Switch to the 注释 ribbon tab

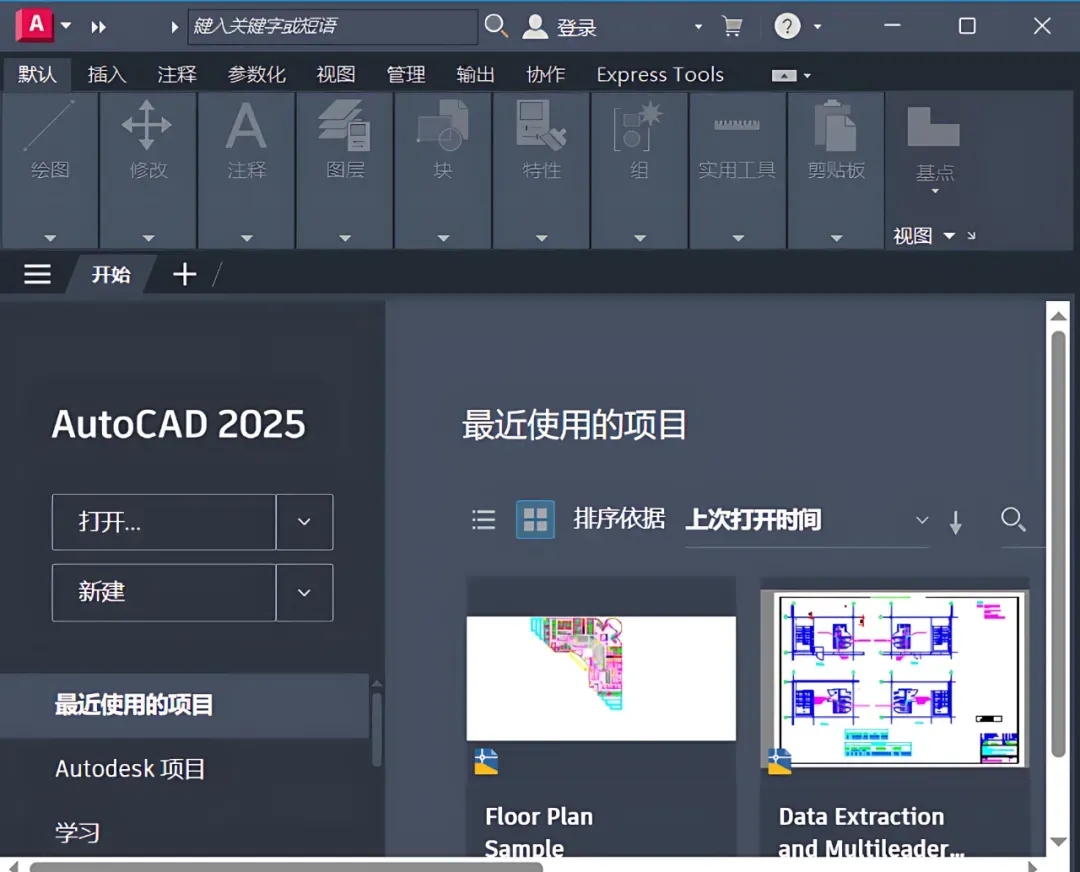[x=177, y=74]
